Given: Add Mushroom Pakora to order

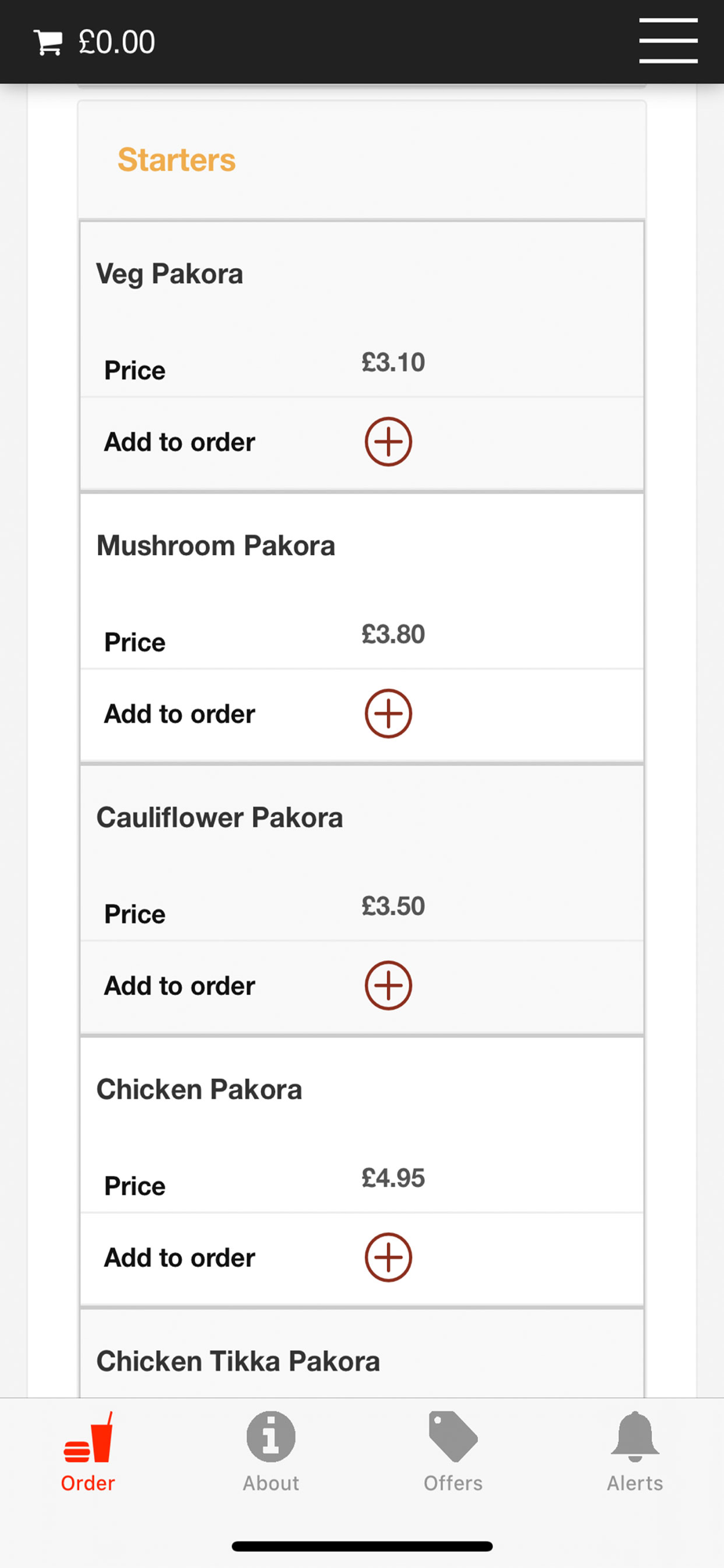Looking at the screenshot, I should pos(388,714).
